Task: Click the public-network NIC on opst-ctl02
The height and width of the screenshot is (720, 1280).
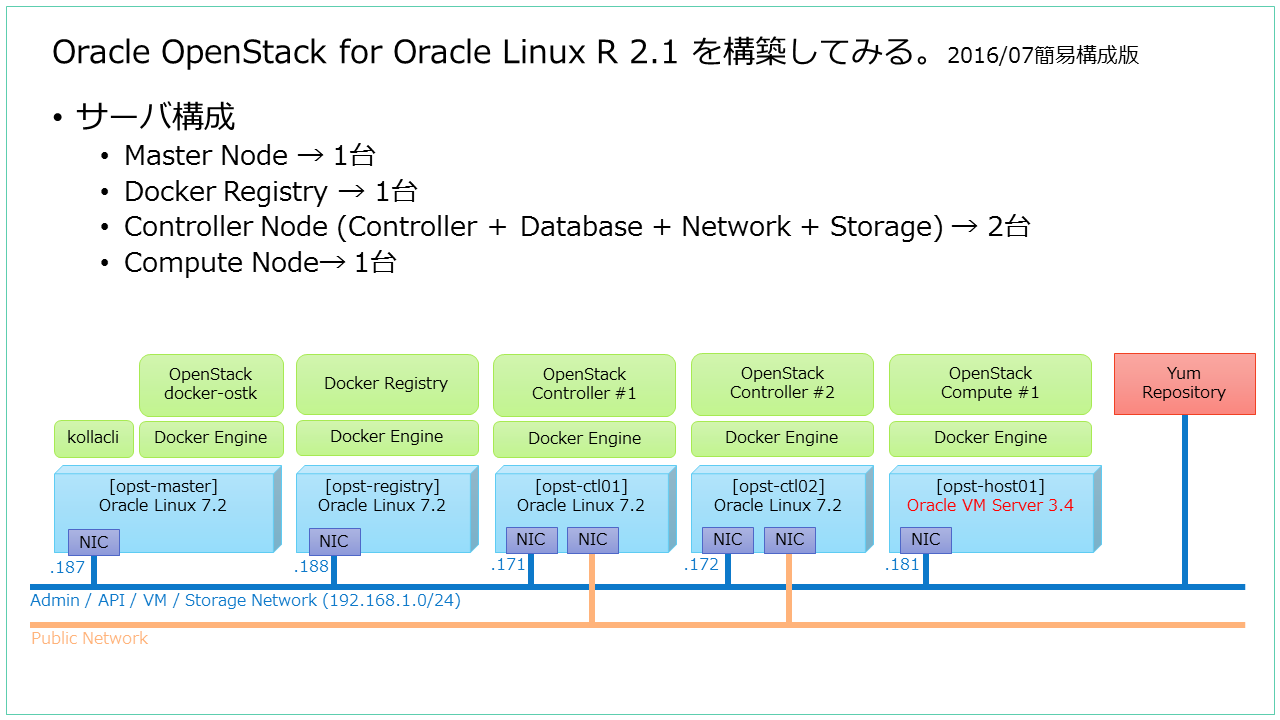Action: coord(790,540)
